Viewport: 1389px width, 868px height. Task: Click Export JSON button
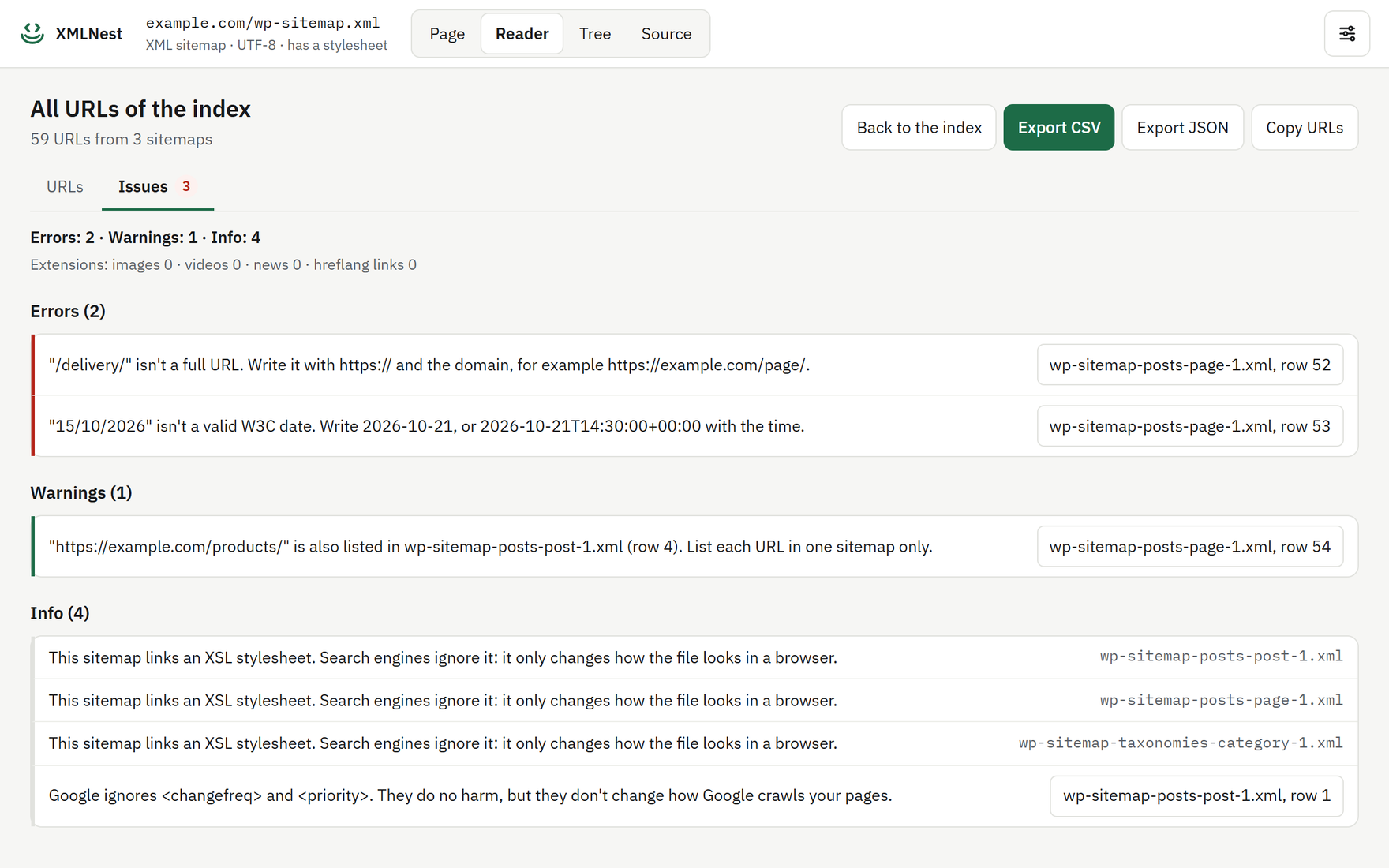1182,127
